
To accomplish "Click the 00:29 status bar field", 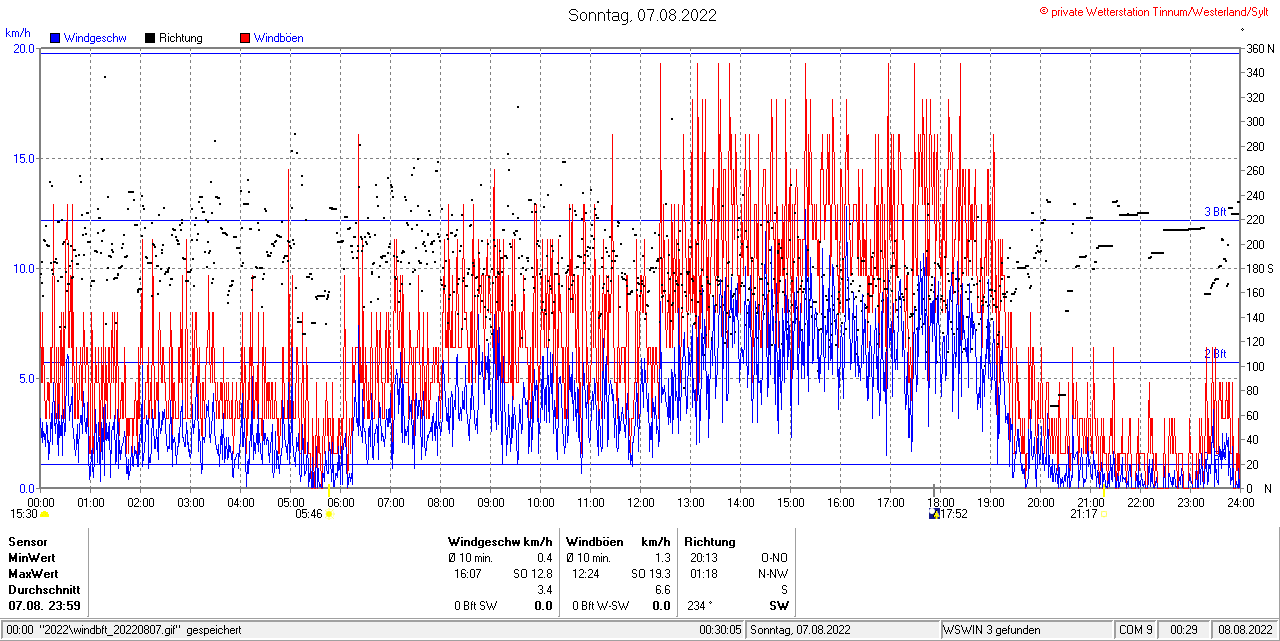I will click(1184, 630).
